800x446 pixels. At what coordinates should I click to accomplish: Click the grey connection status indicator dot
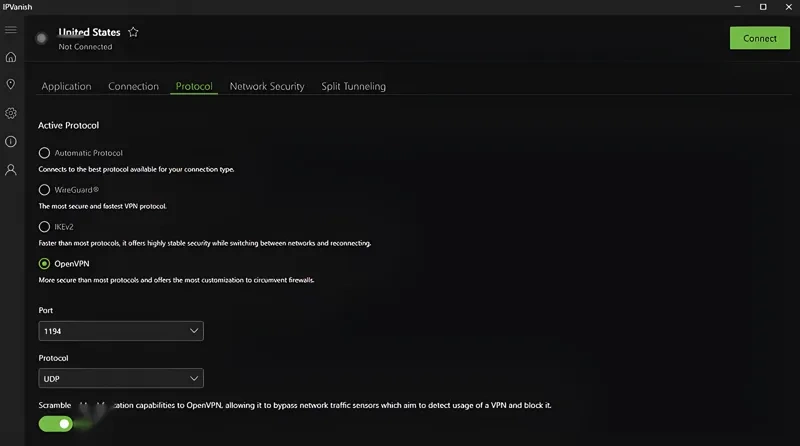pyautogui.click(x=41, y=38)
